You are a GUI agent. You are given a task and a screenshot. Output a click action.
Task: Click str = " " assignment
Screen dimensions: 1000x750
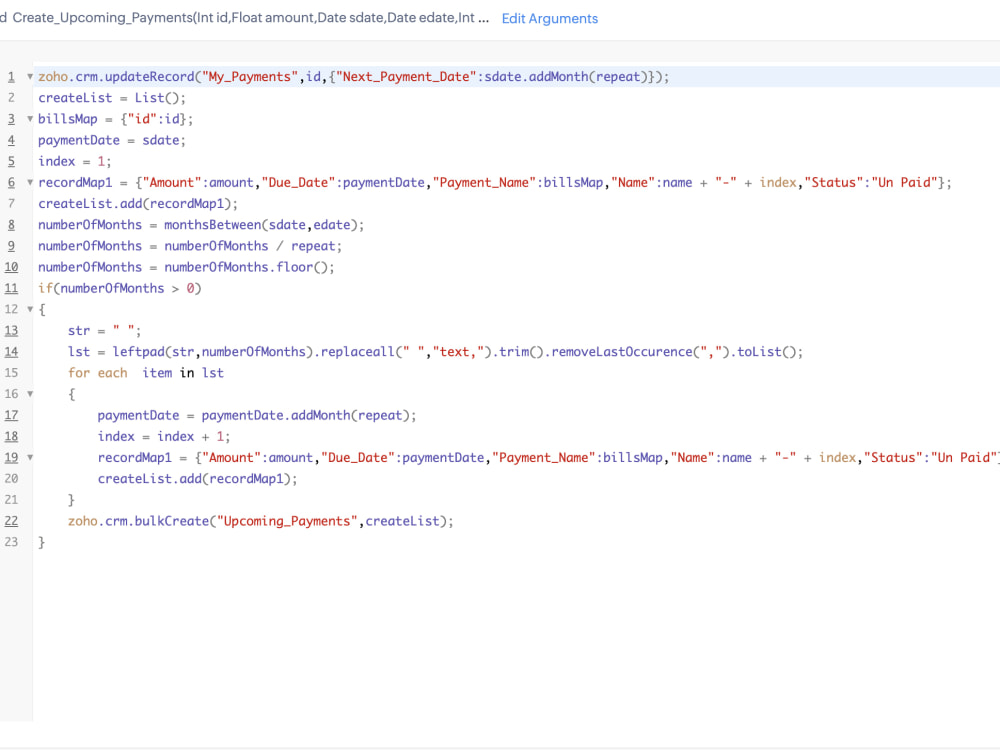click(105, 330)
